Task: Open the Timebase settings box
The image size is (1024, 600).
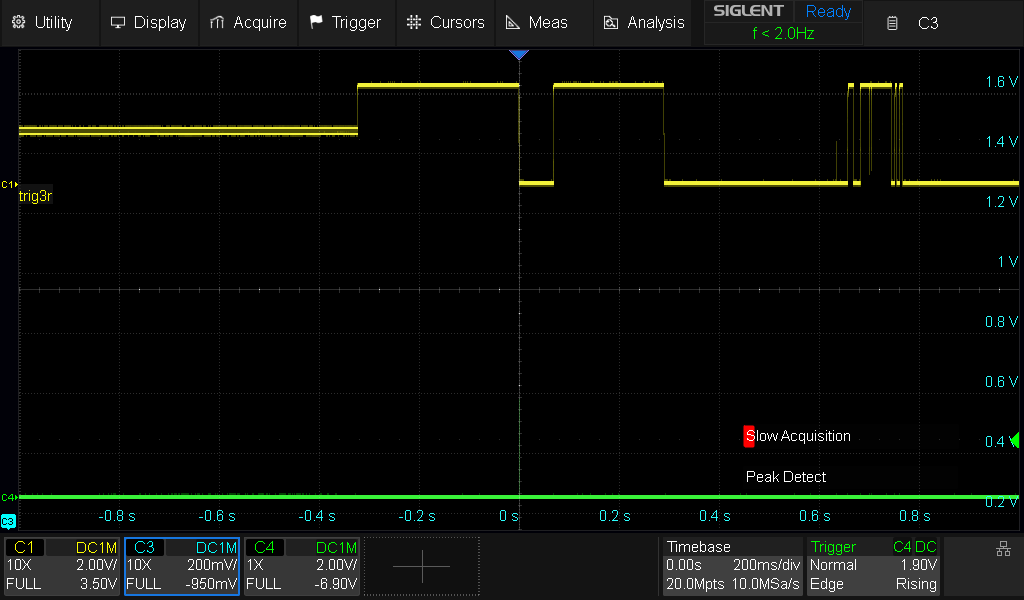Action: pyautogui.click(x=732, y=566)
